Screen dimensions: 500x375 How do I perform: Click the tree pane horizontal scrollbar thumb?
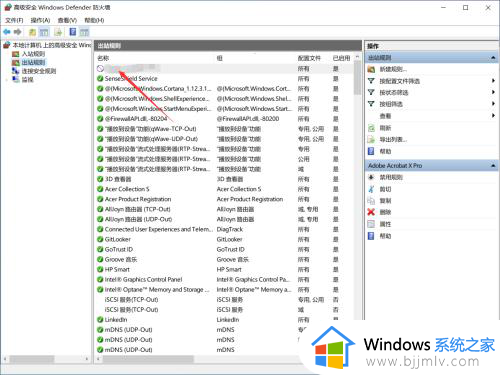(x=32, y=359)
